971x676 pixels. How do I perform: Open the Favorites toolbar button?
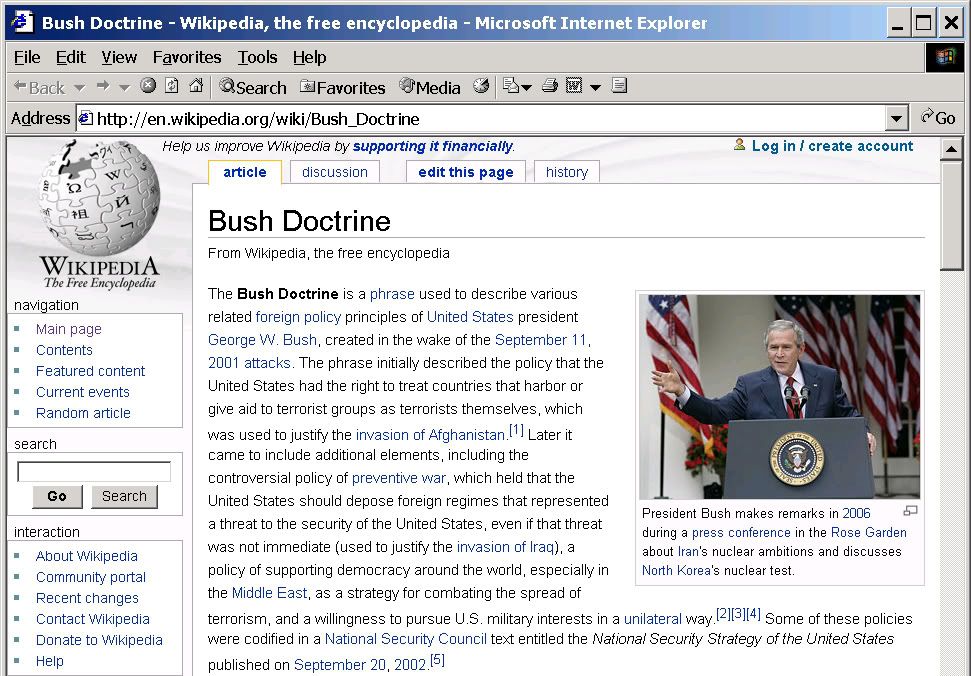tap(342, 87)
